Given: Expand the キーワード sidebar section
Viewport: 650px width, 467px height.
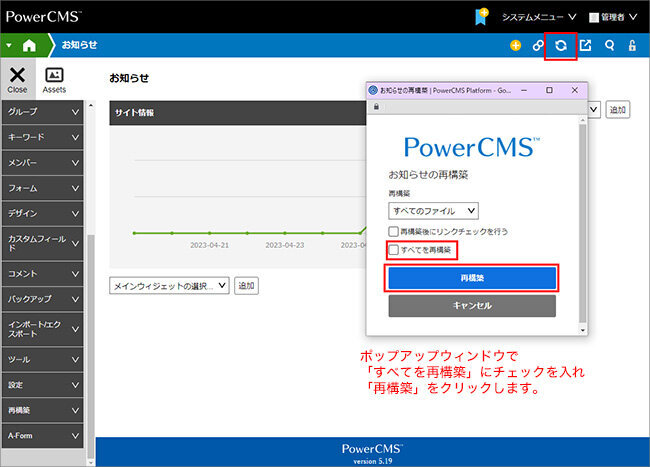Looking at the screenshot, I should (42, 137).
